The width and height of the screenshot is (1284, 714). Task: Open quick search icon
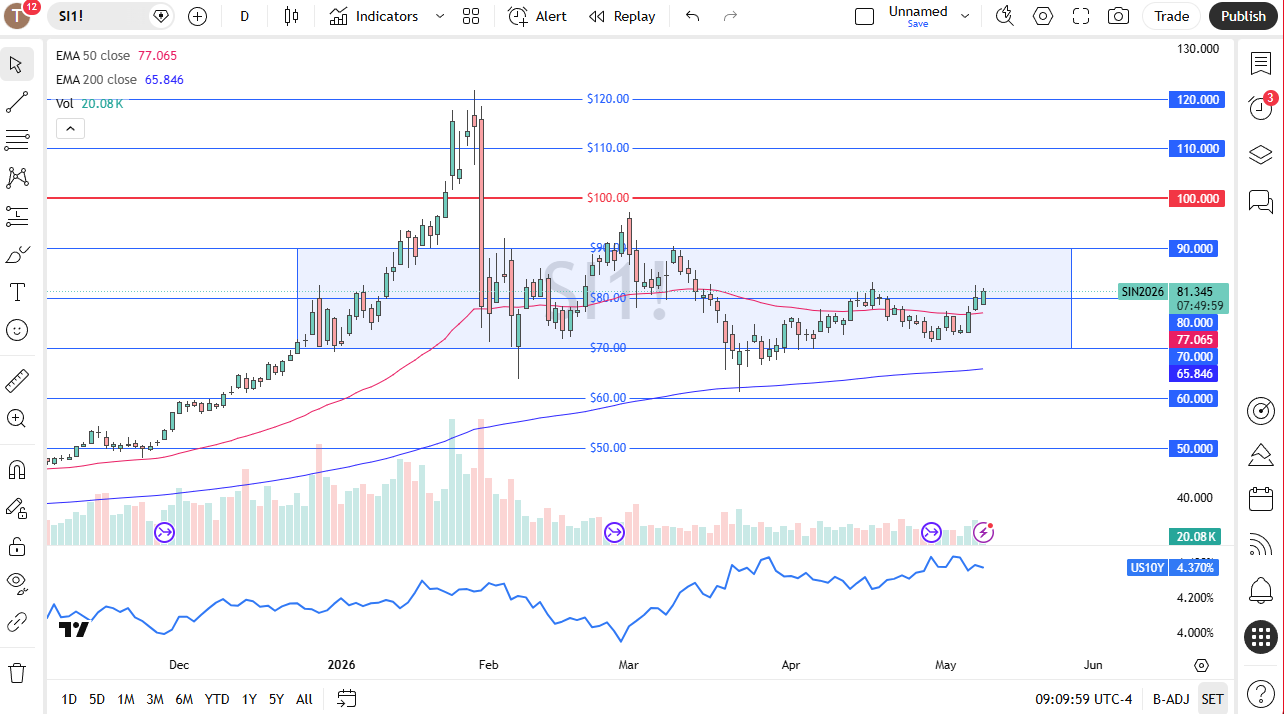pos(1005,16)
